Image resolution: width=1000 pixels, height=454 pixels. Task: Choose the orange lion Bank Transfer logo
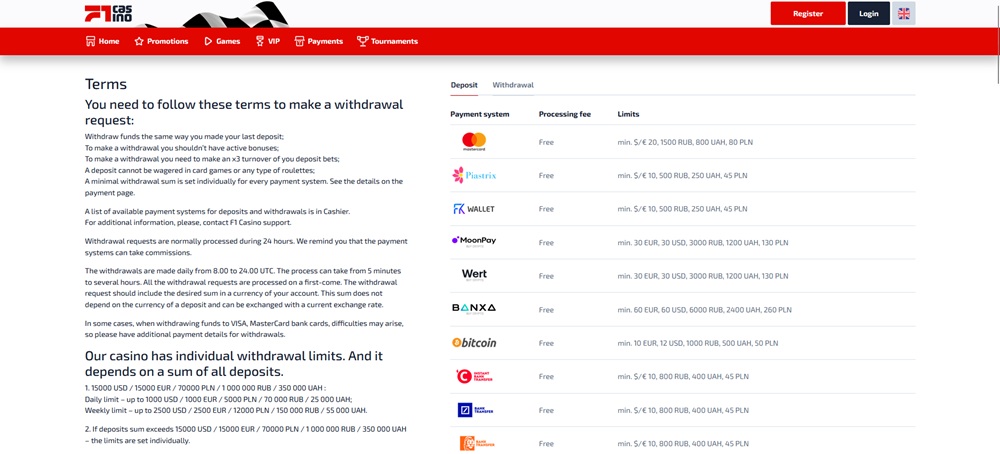[x=476, y=443]
